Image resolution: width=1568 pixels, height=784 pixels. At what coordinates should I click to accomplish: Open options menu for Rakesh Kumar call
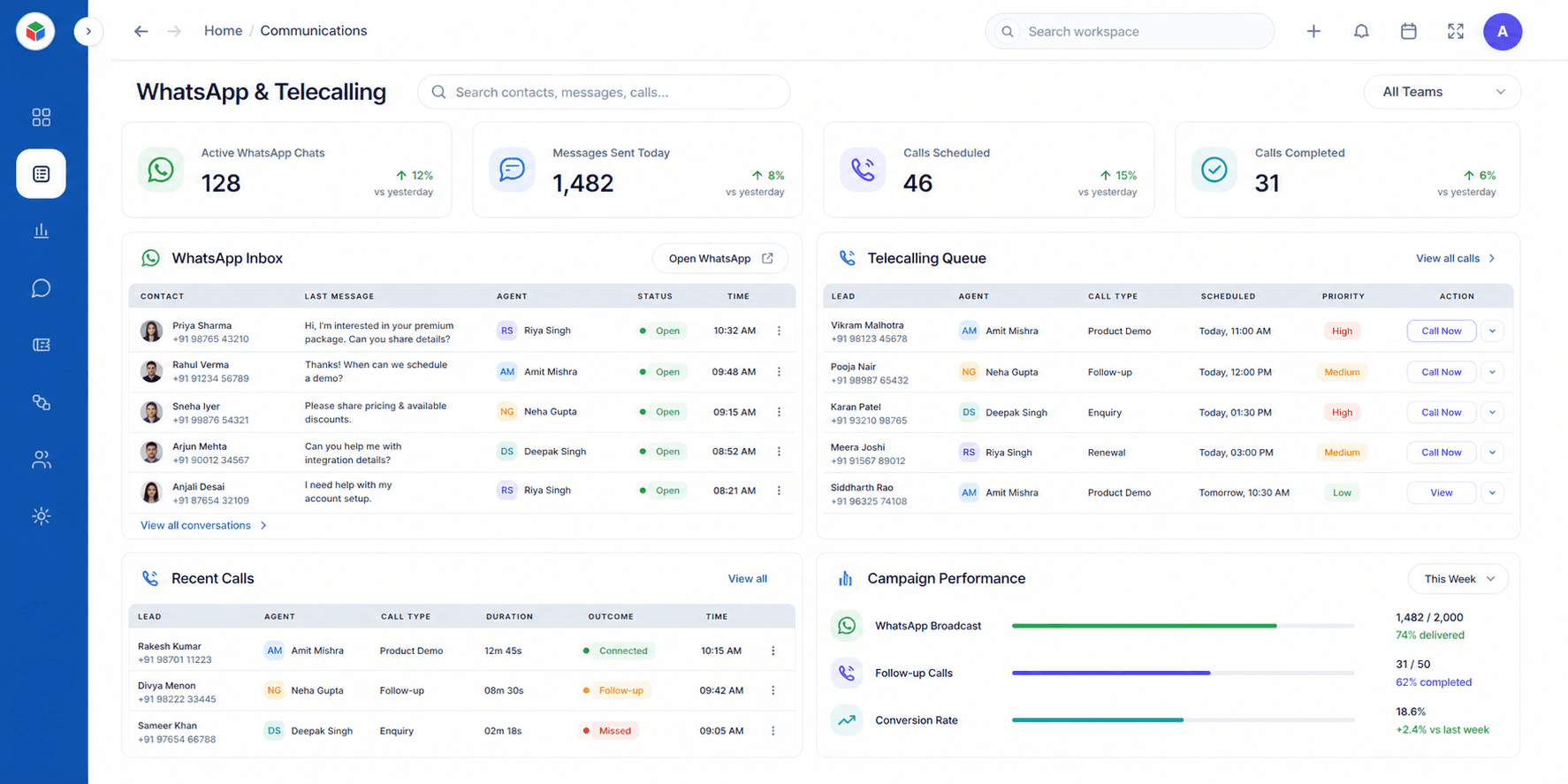pyautogui.click(x=773, y=651)
